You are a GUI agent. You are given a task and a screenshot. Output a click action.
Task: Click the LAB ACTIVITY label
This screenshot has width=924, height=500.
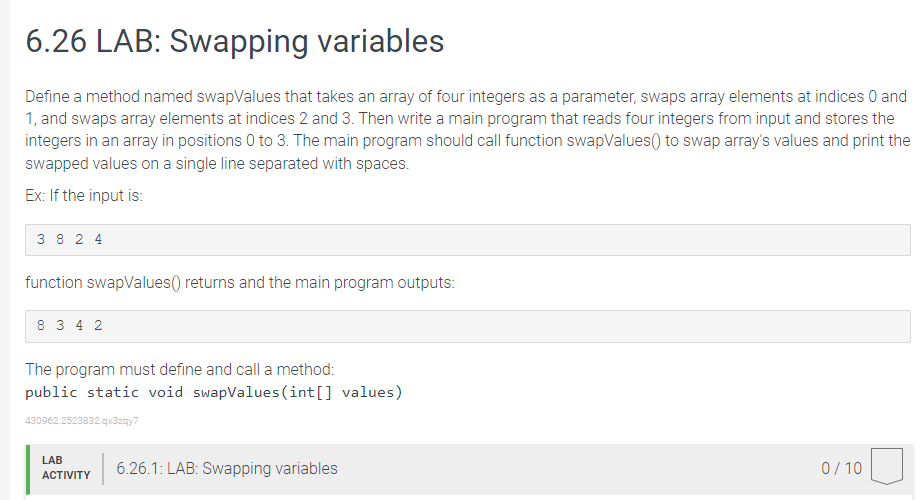(66, 468)
